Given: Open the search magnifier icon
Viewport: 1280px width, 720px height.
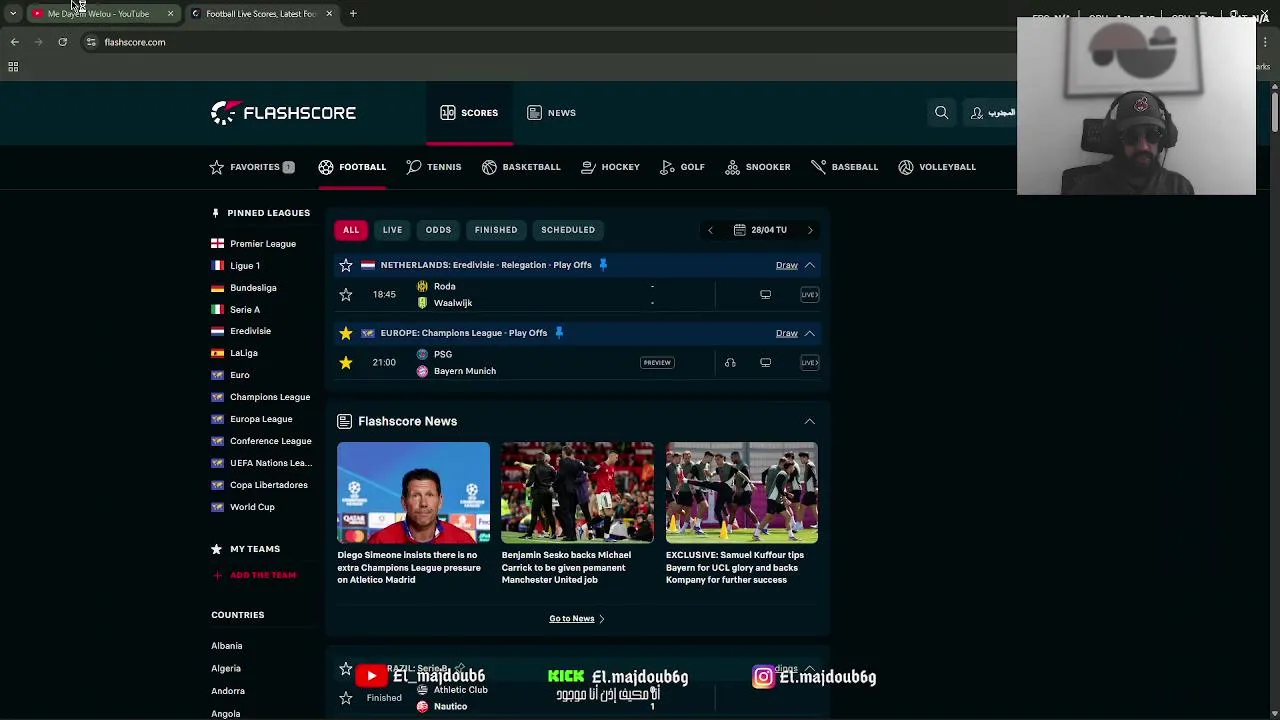Looking at the screenshot, I should click(941, 113).
